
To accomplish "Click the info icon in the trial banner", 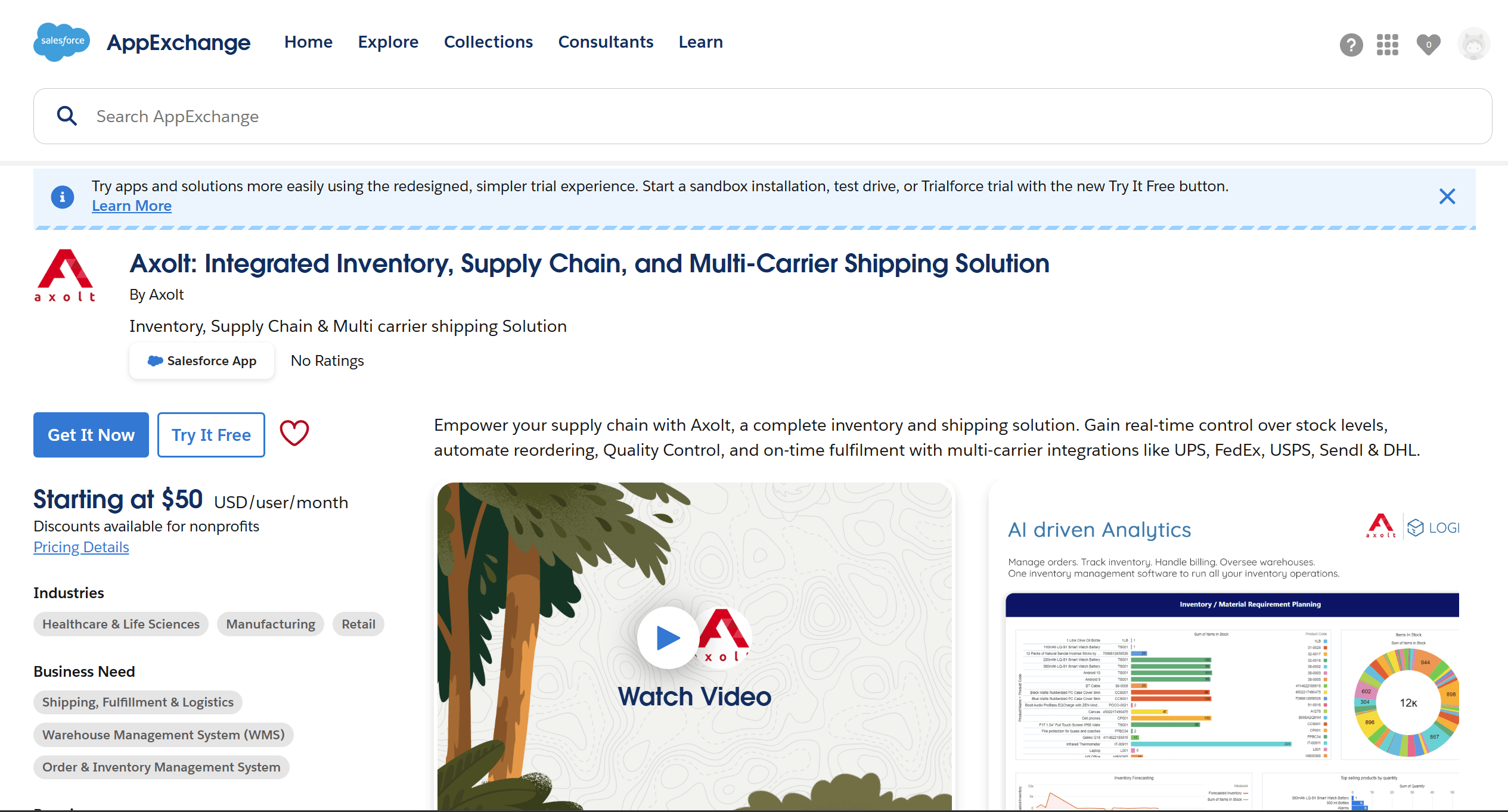I will pos(62,197).
